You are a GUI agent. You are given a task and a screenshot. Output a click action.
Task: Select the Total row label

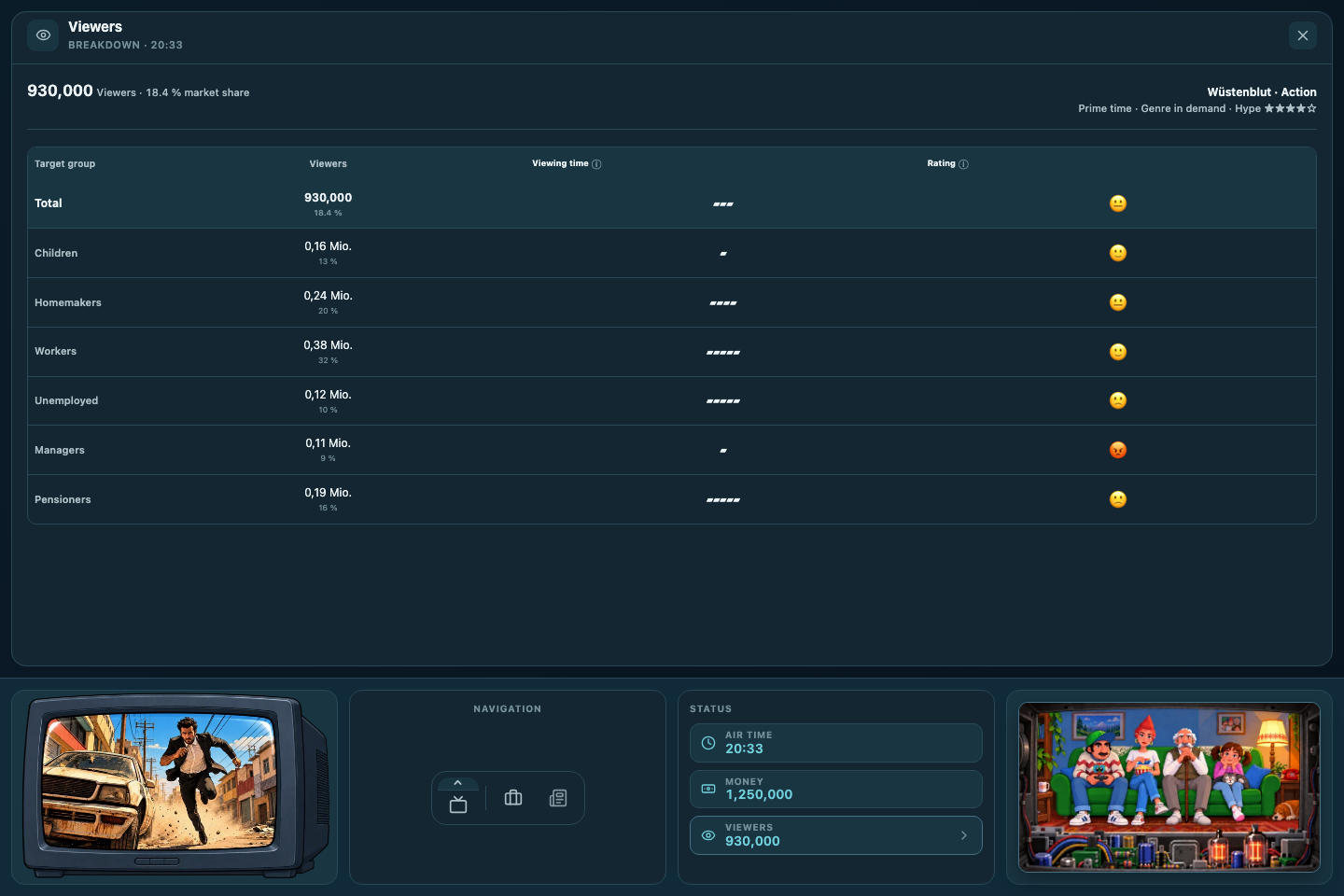49,203
